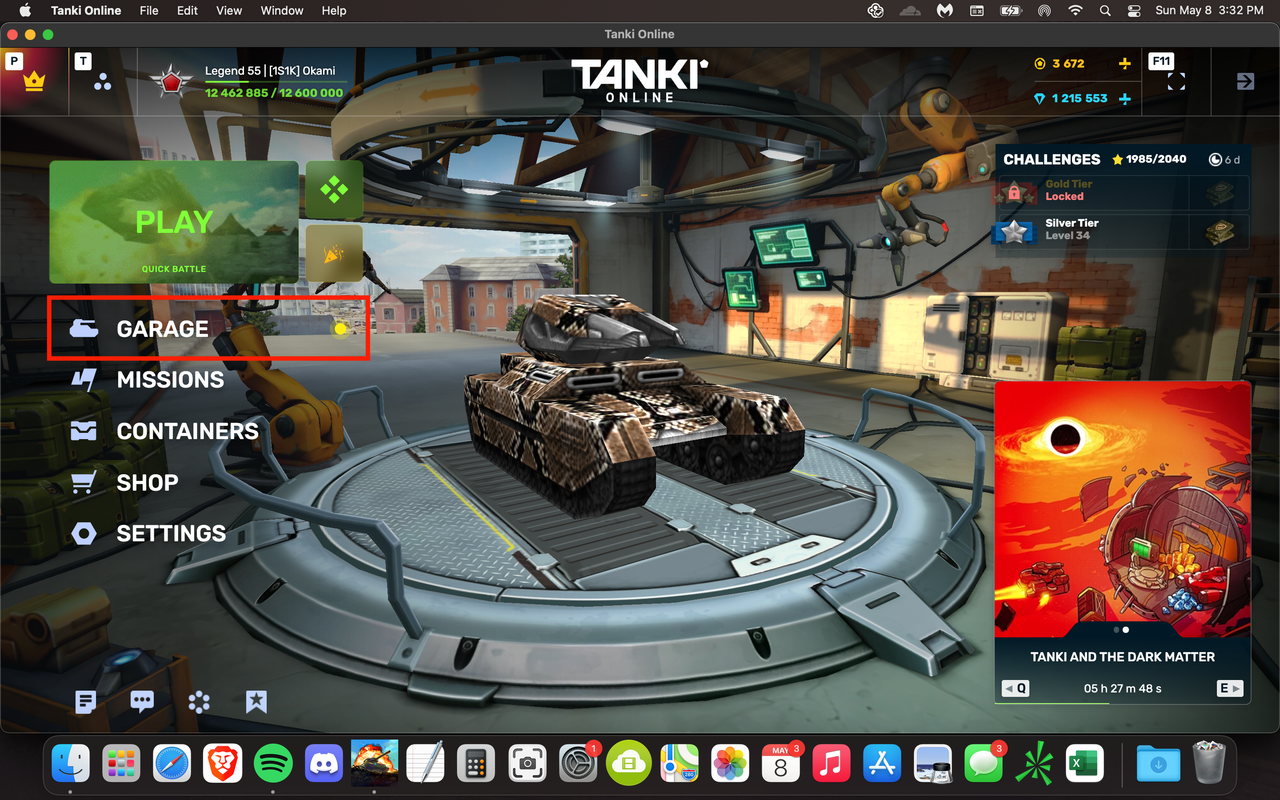
Task: Open the Edit menu
Action: pos(187,10)
